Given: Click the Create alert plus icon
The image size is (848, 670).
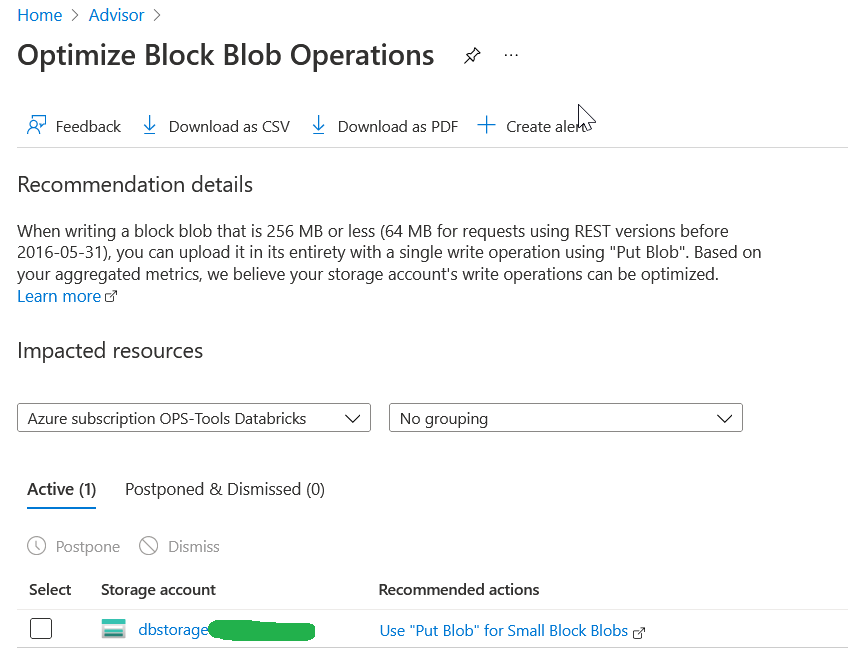Looking at the screenshot, I should coord(487,126).
